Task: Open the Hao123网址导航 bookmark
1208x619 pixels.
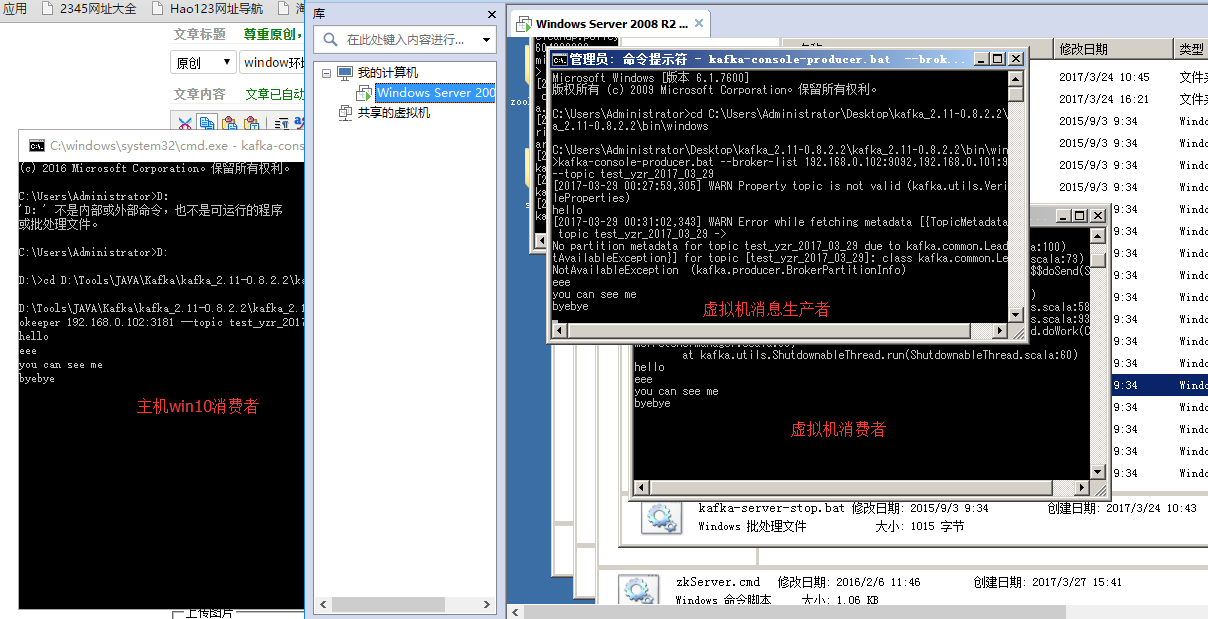Action: pos(216,8)
